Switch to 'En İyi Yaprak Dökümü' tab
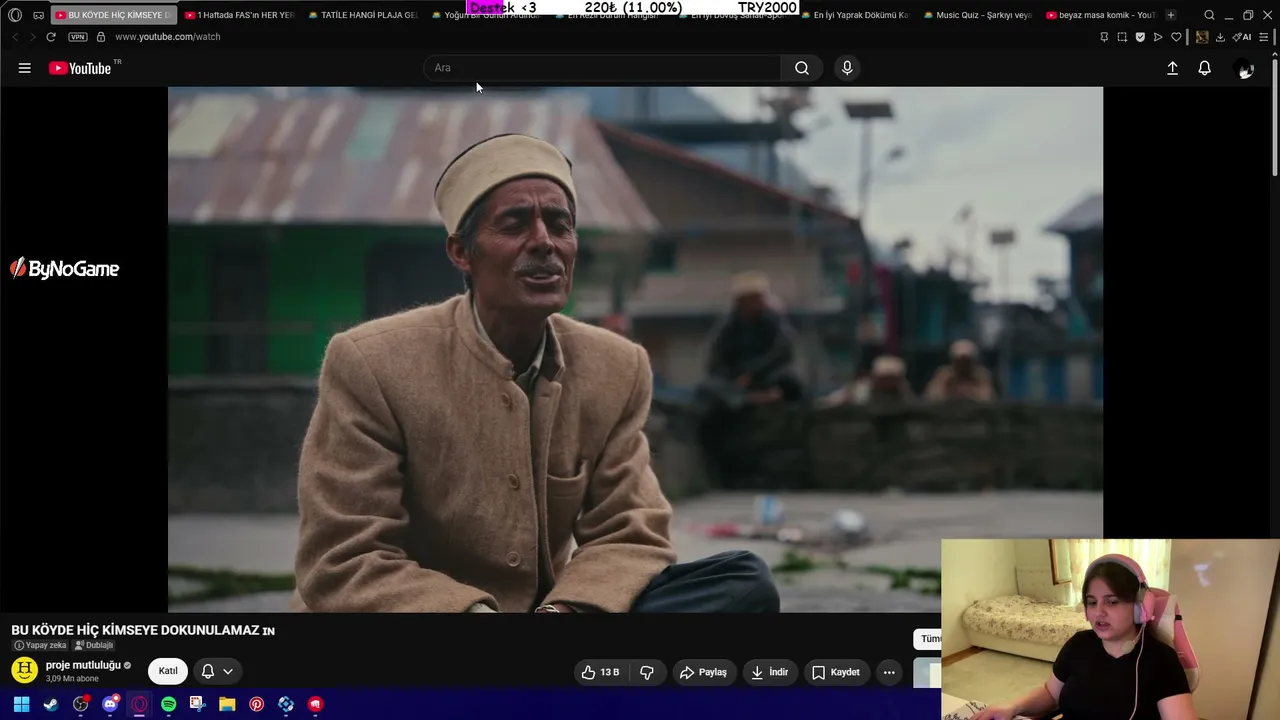Image resolution: width=1280 pixels, height=720 pixels. click(854, 15)
